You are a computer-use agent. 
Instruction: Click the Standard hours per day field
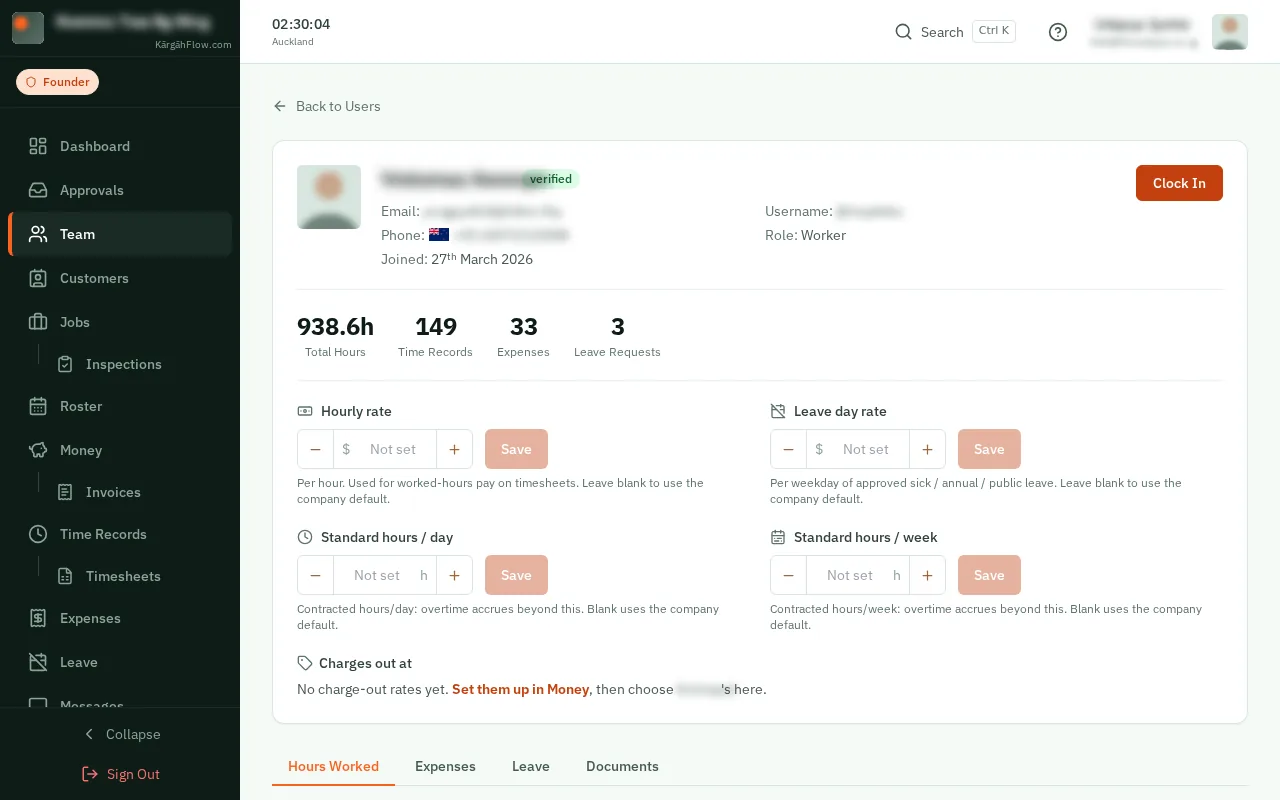pyautogui.click(x=385, y=575)
